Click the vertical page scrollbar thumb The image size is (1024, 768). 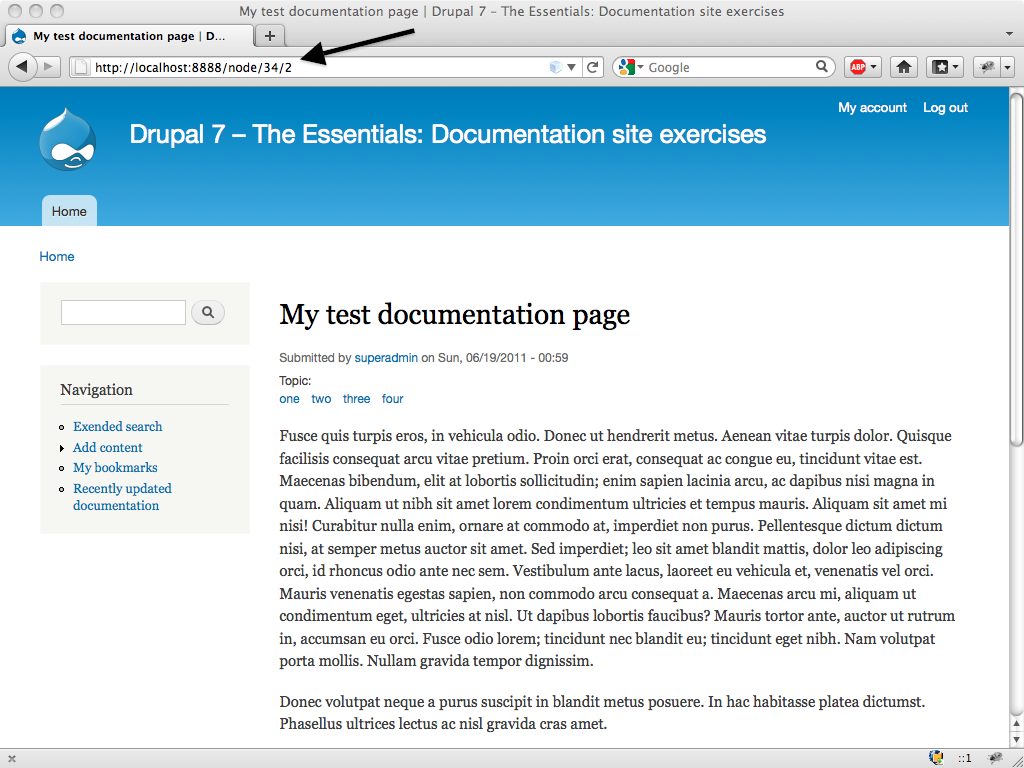coord(1016,270)
